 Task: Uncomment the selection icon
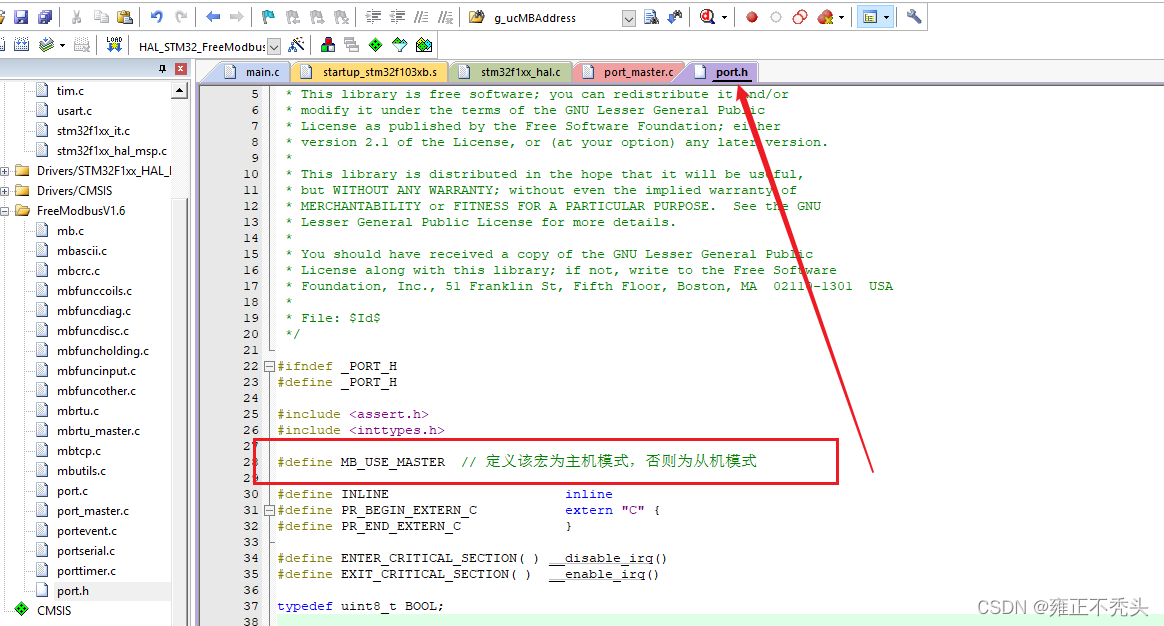(x=446, y=17)
